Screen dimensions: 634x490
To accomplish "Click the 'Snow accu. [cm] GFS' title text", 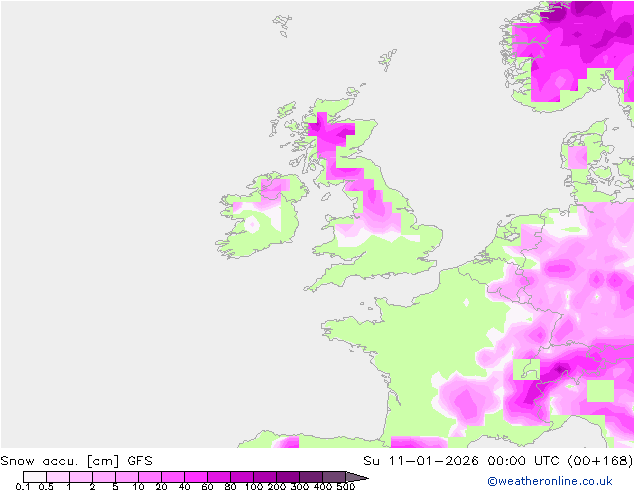I will pos(76,461).
